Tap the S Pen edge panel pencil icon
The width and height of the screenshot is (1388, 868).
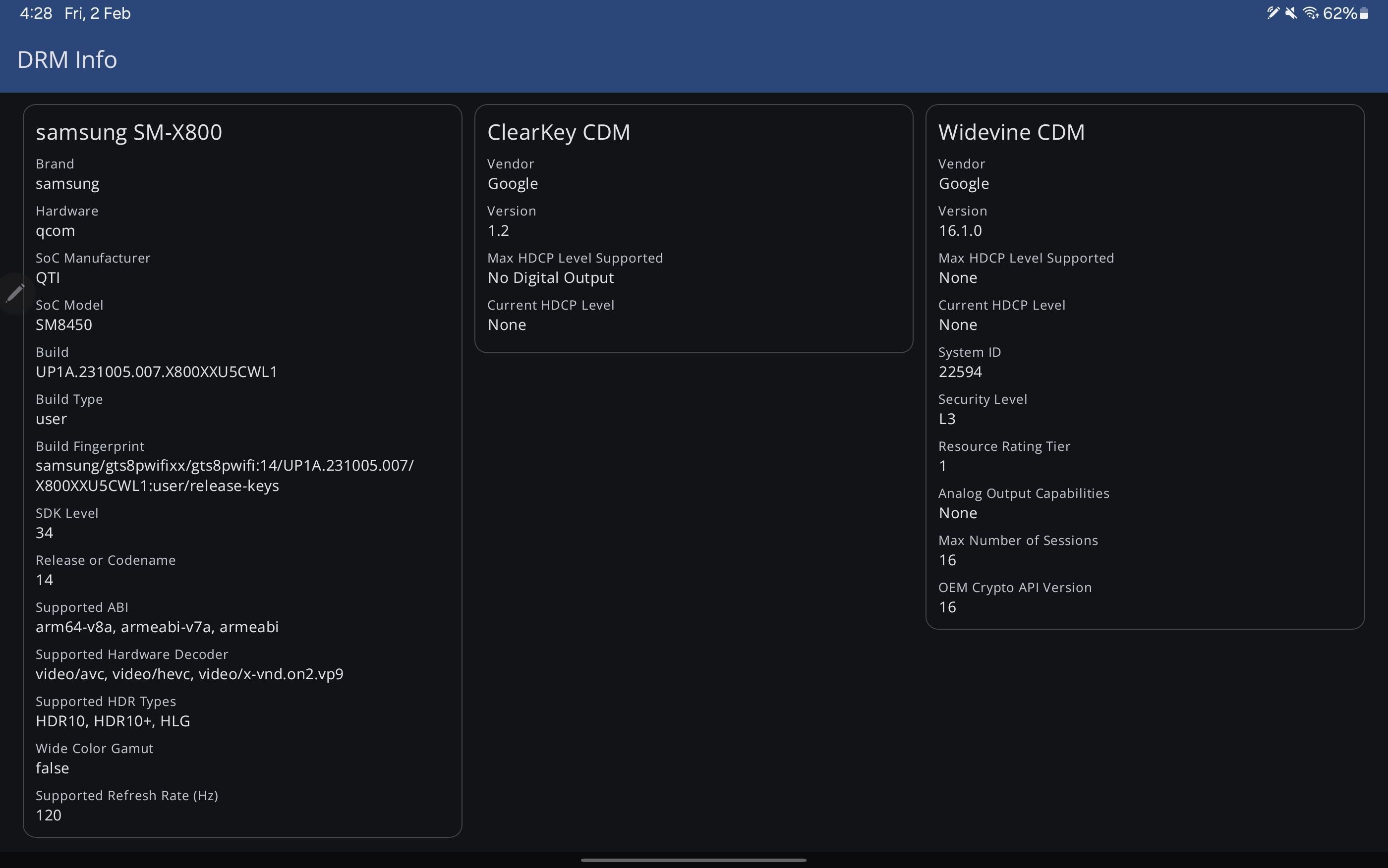click(x=15, y=293)
